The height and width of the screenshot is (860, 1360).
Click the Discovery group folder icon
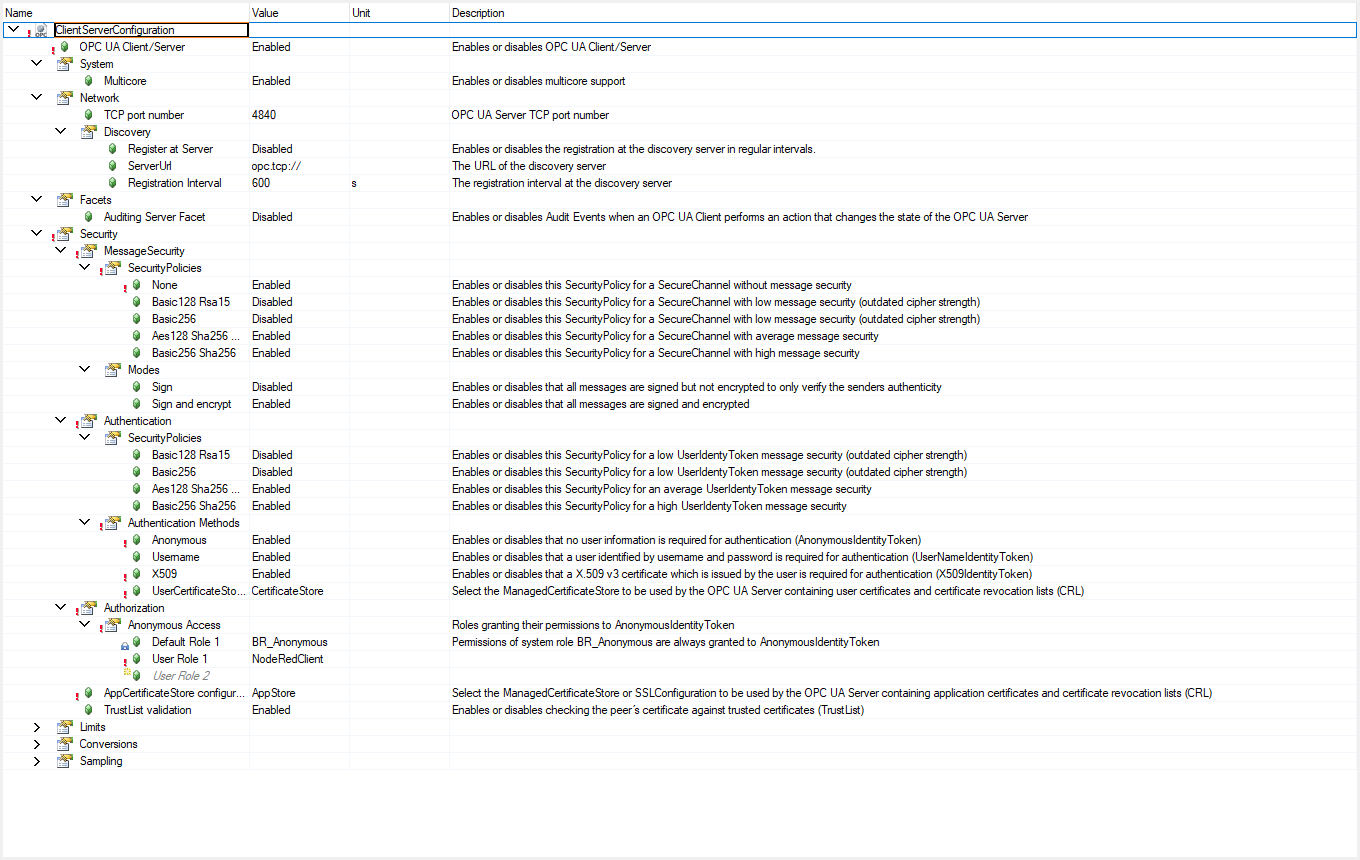89,132
